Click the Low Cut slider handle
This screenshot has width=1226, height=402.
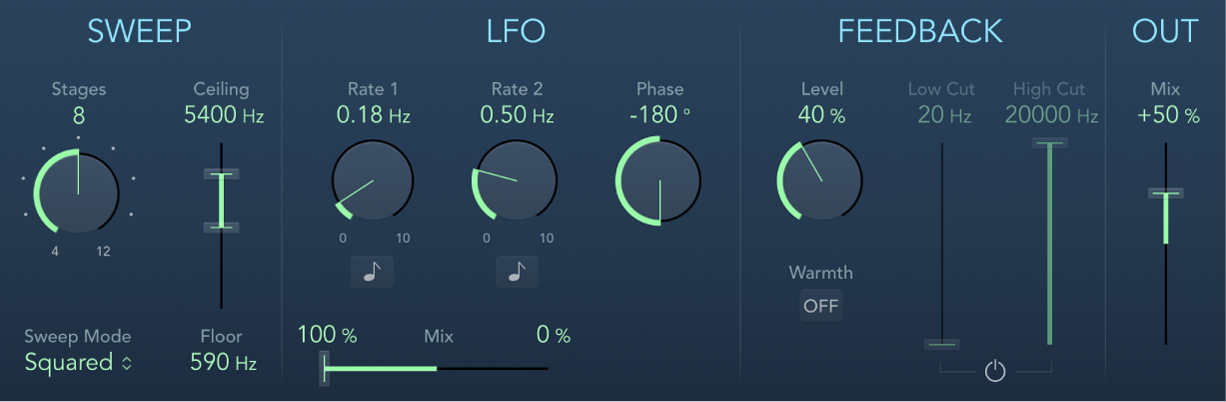point(941,344)
